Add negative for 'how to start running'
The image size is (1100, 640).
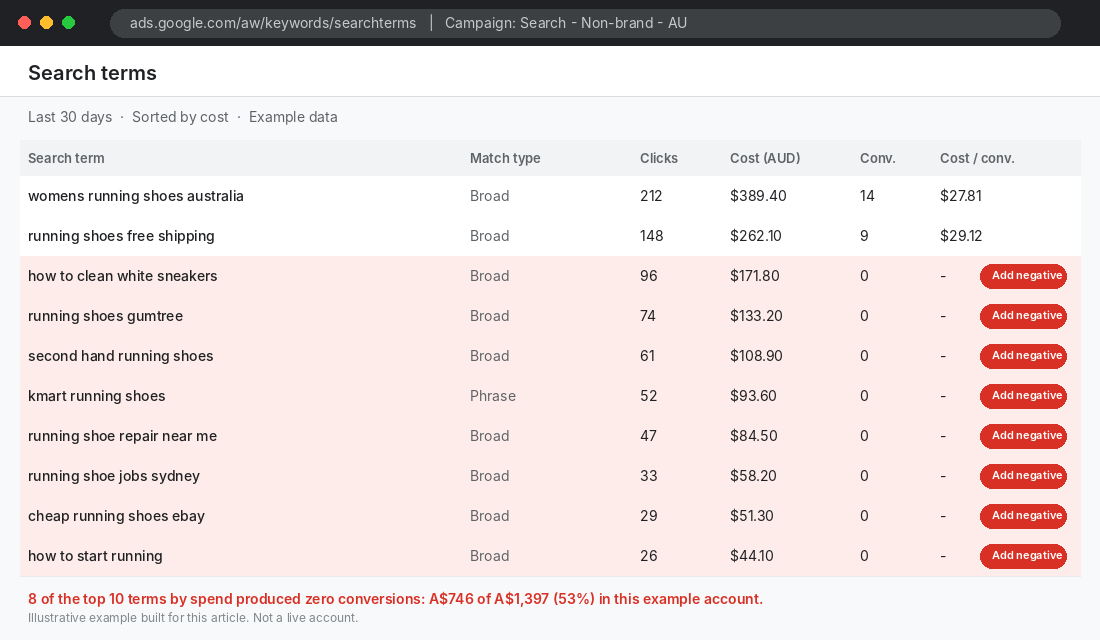click(1023, 556)
